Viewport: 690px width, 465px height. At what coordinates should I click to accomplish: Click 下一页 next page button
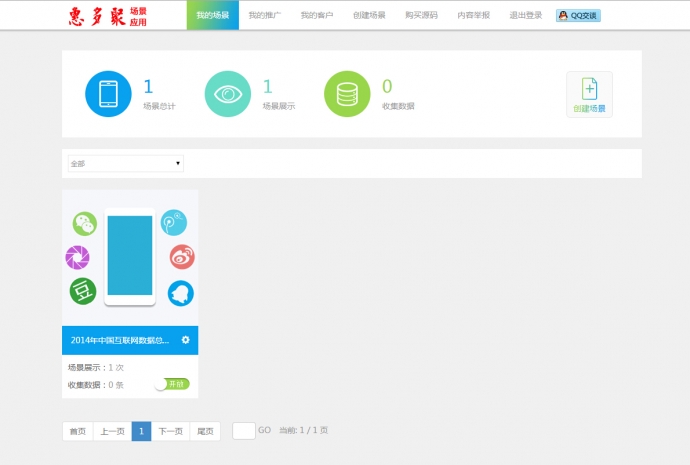coord(171,431)
